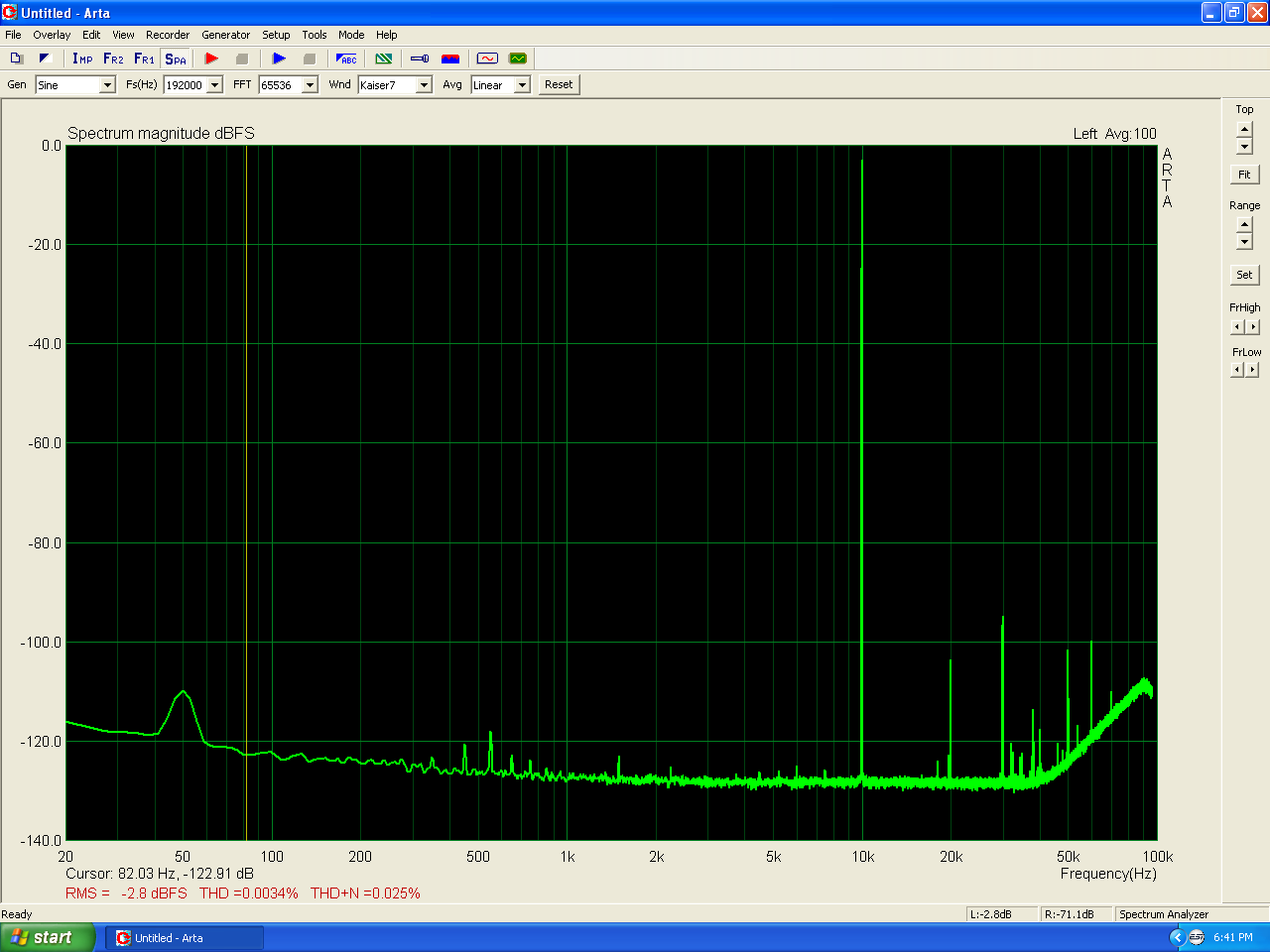The width and height of the screenshot is (1270, 952).
Task: Switch to IMP impulse response mode
Action: pos(82,59)
